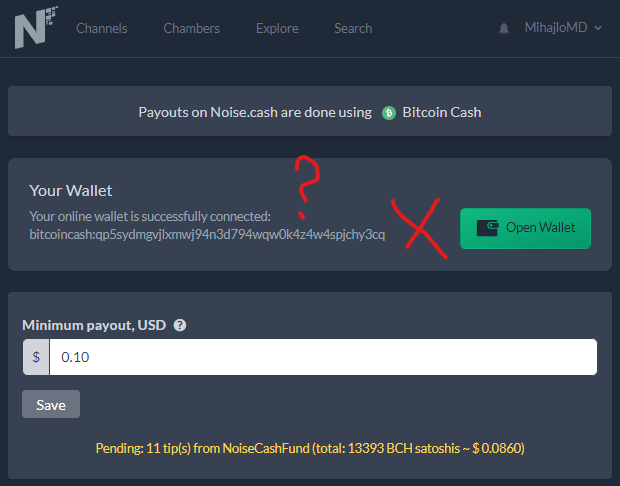Go to Channels
The height and width of the screenshot is (486, 620).
(x=102, y=28)
